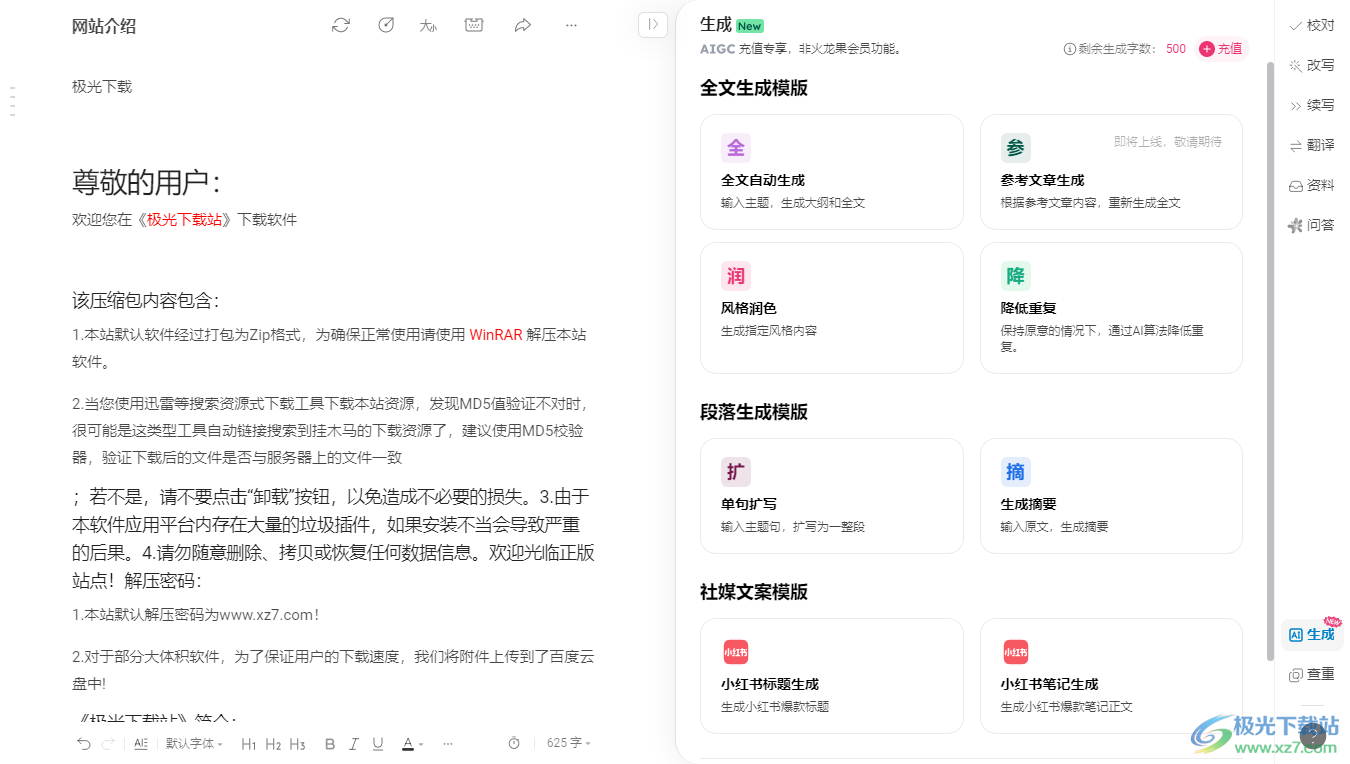Viewport: 1350px width, 764px height.
Task: Click the sync refresh icon in header
Action: pos(341,25)
